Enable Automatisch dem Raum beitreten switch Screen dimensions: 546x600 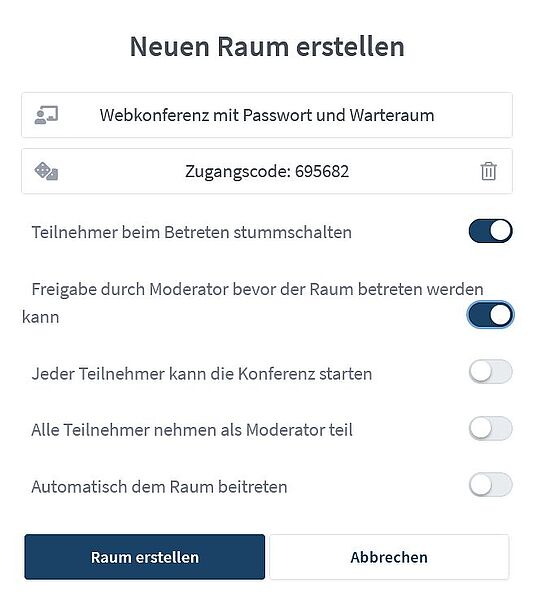tap(491, 485)
